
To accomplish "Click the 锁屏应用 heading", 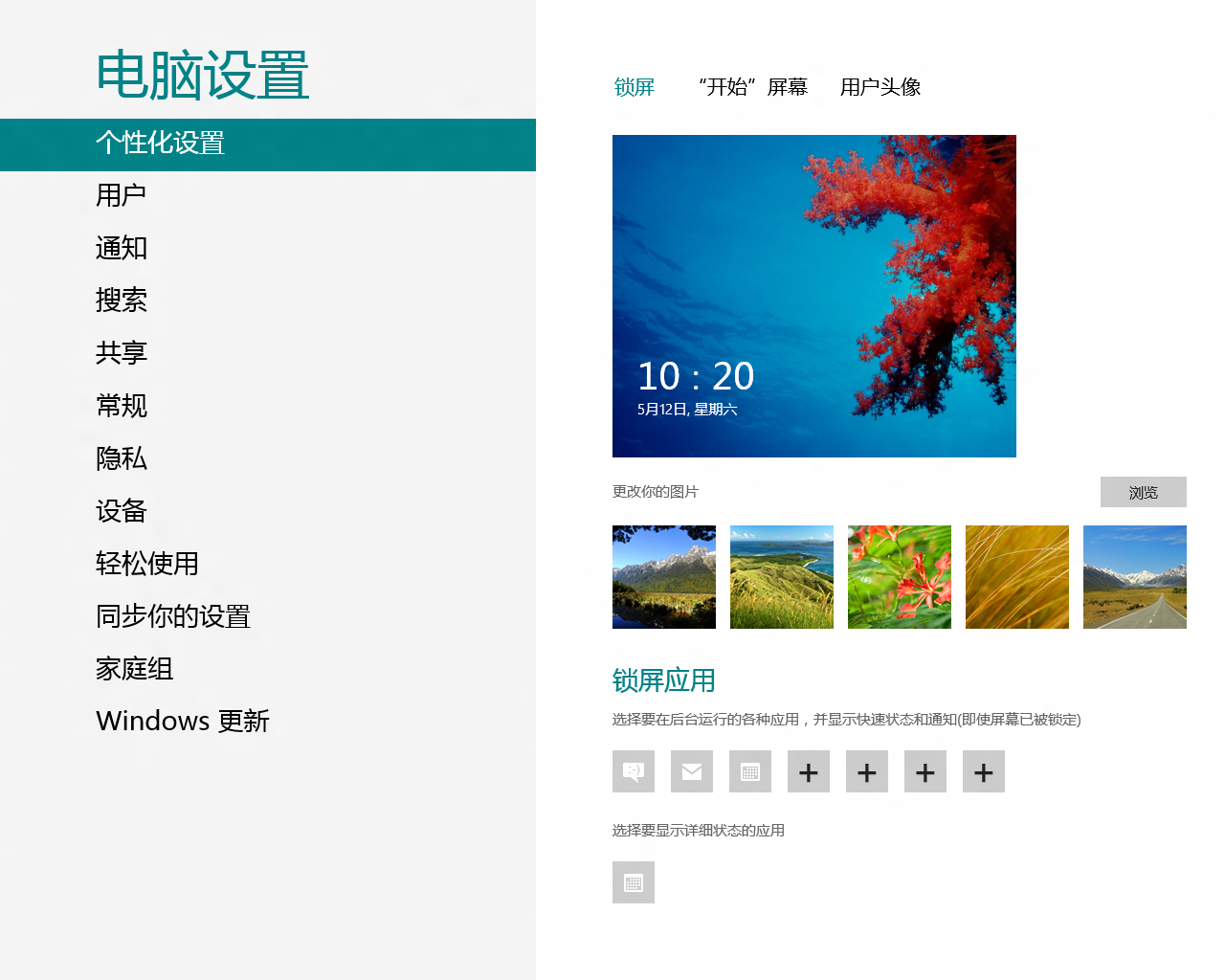I will (664, 680).
